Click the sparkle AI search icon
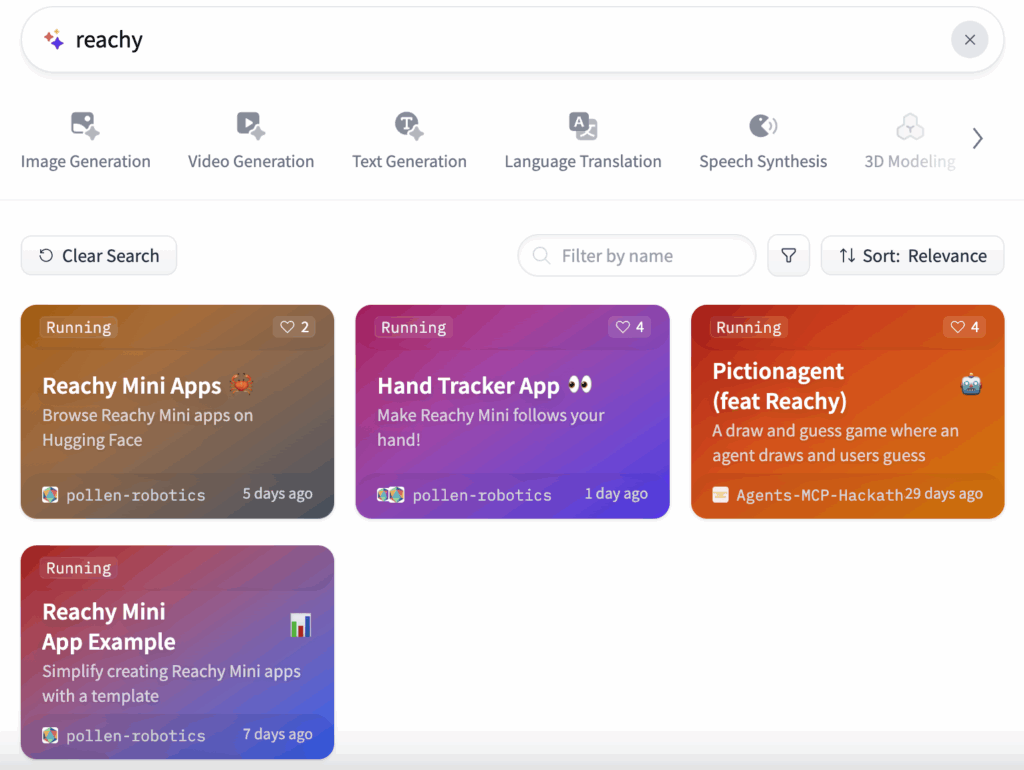The width and height of the screenshot is (1024, 770). tap(54, 40)
